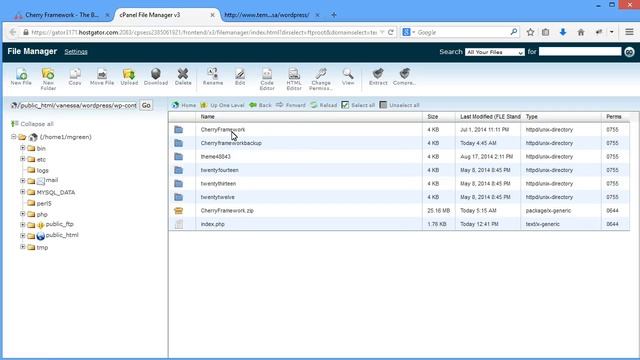Reload the file listing

point(324,105)
